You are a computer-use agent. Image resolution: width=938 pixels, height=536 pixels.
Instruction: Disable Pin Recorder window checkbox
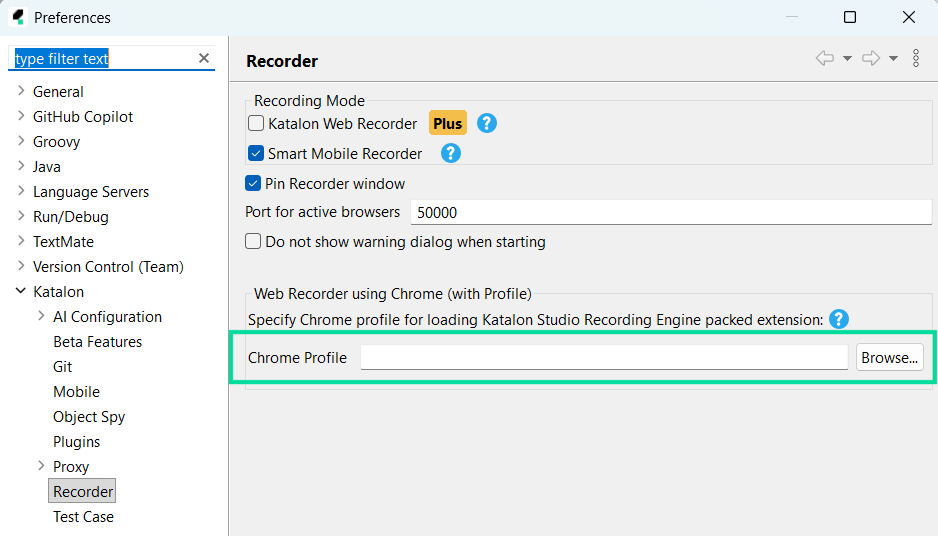pos(253,183)
